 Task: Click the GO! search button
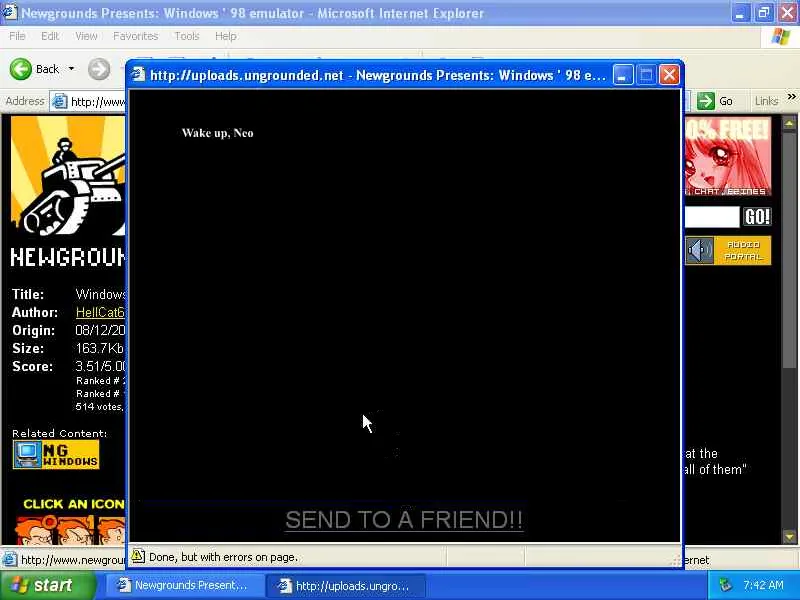pos(757,217)
